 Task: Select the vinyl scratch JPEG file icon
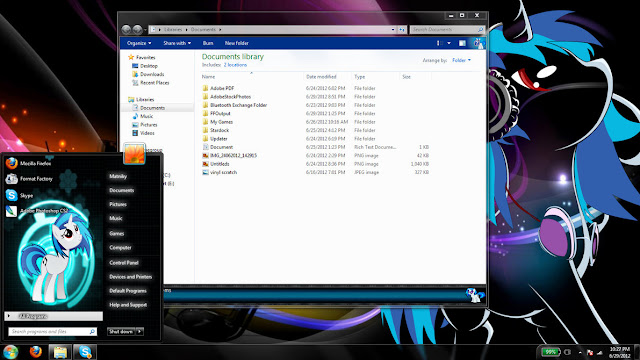(x=205, y=172)
